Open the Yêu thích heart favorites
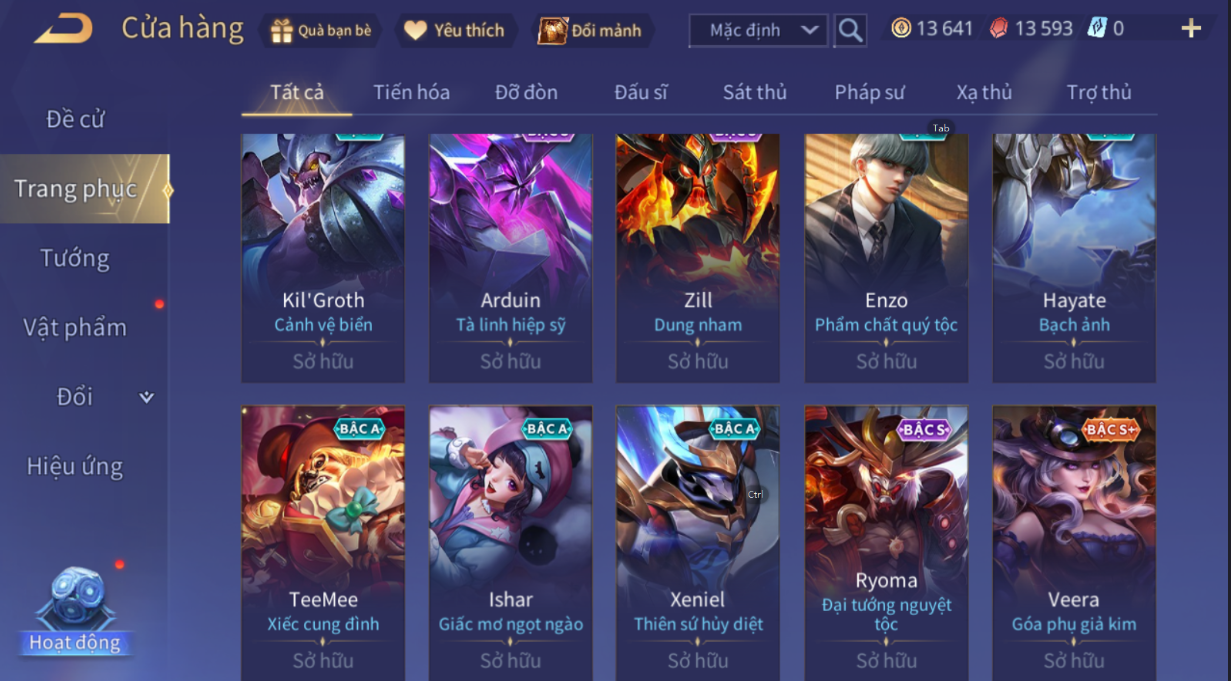Viewport: 1231px width, 681px height. [415, 31]
